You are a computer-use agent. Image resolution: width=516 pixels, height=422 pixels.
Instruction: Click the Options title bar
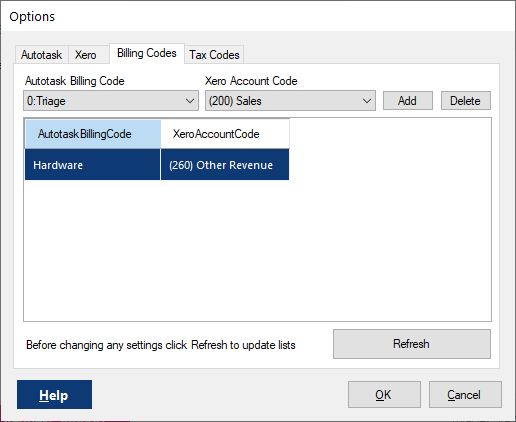258,17
